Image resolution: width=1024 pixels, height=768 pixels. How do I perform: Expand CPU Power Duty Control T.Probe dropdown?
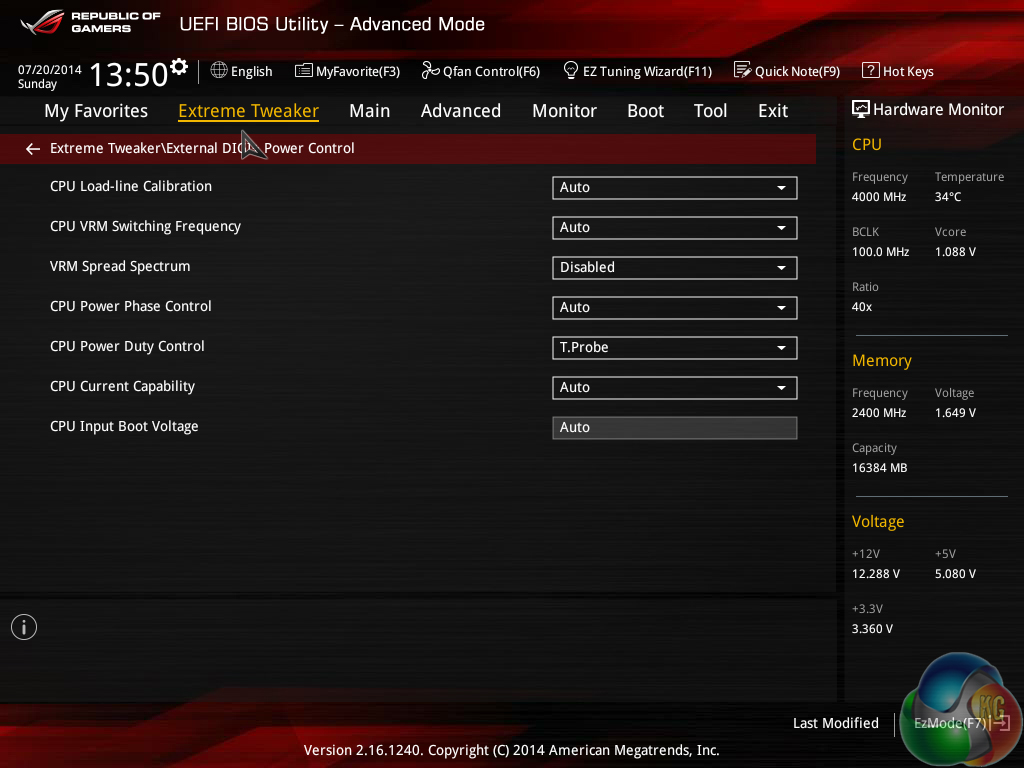[675, 348]
